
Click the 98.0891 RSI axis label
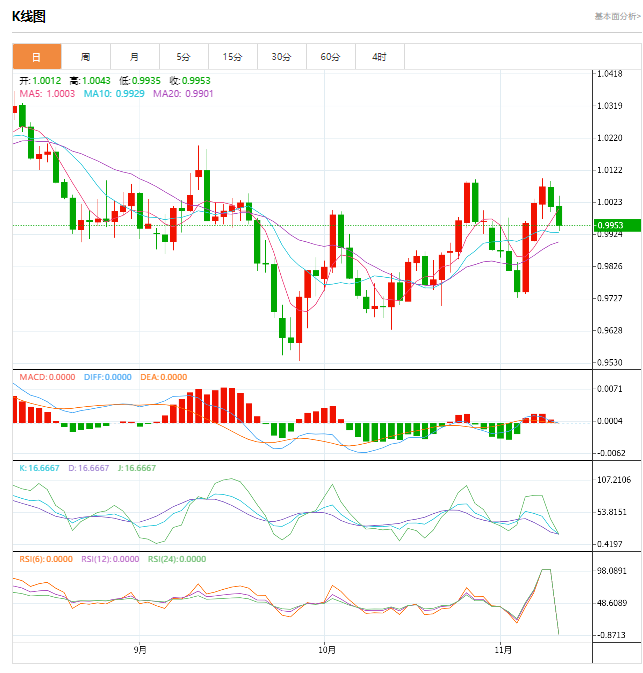(x=612, y=571)
